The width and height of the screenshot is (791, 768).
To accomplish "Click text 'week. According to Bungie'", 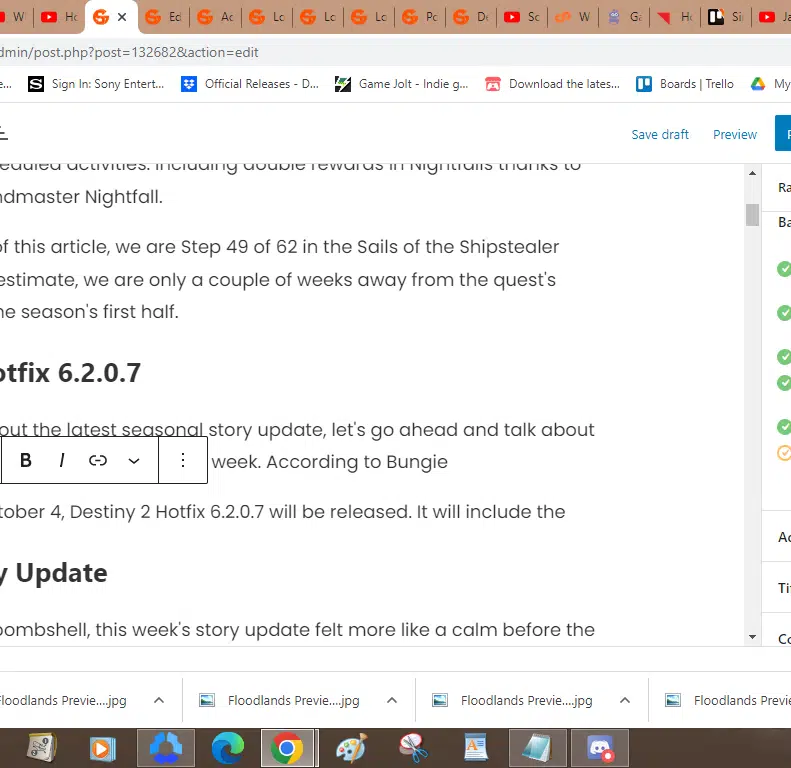I will pyautogui.click(x=329, y=462).
